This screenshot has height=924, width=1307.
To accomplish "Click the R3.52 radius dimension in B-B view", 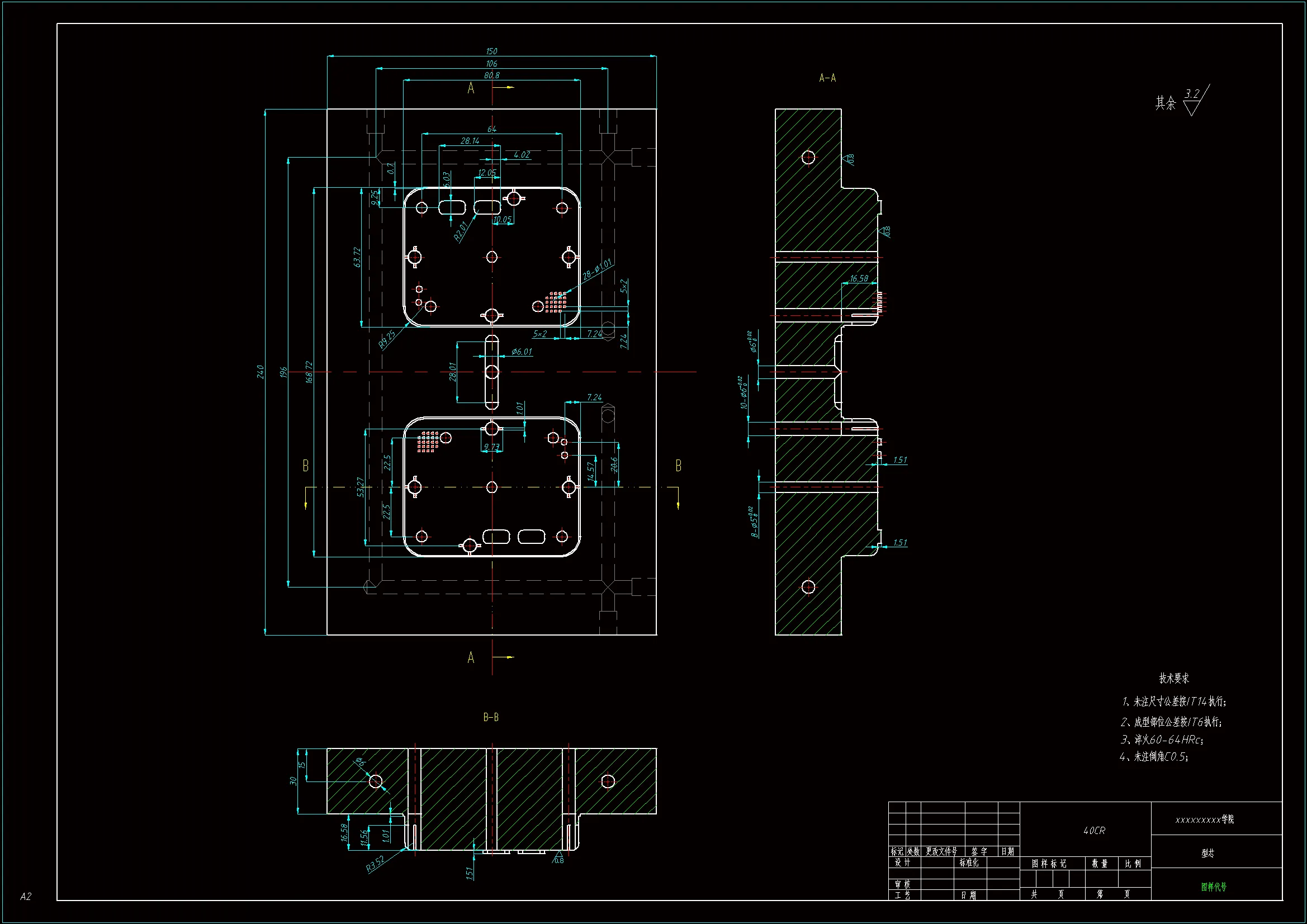I will (x=376, y=864).
